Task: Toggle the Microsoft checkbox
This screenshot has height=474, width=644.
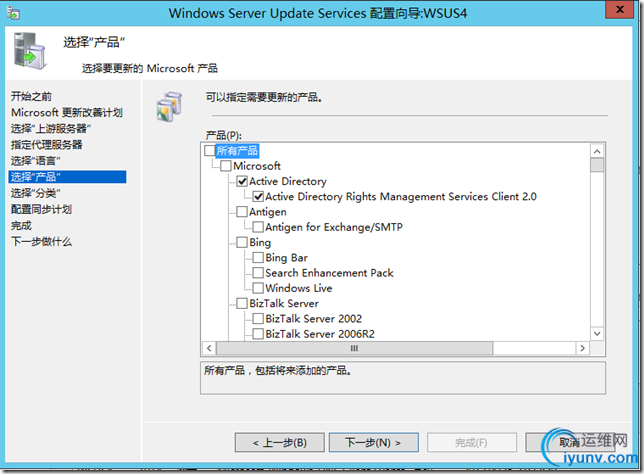Action: [x=225, y=166]
